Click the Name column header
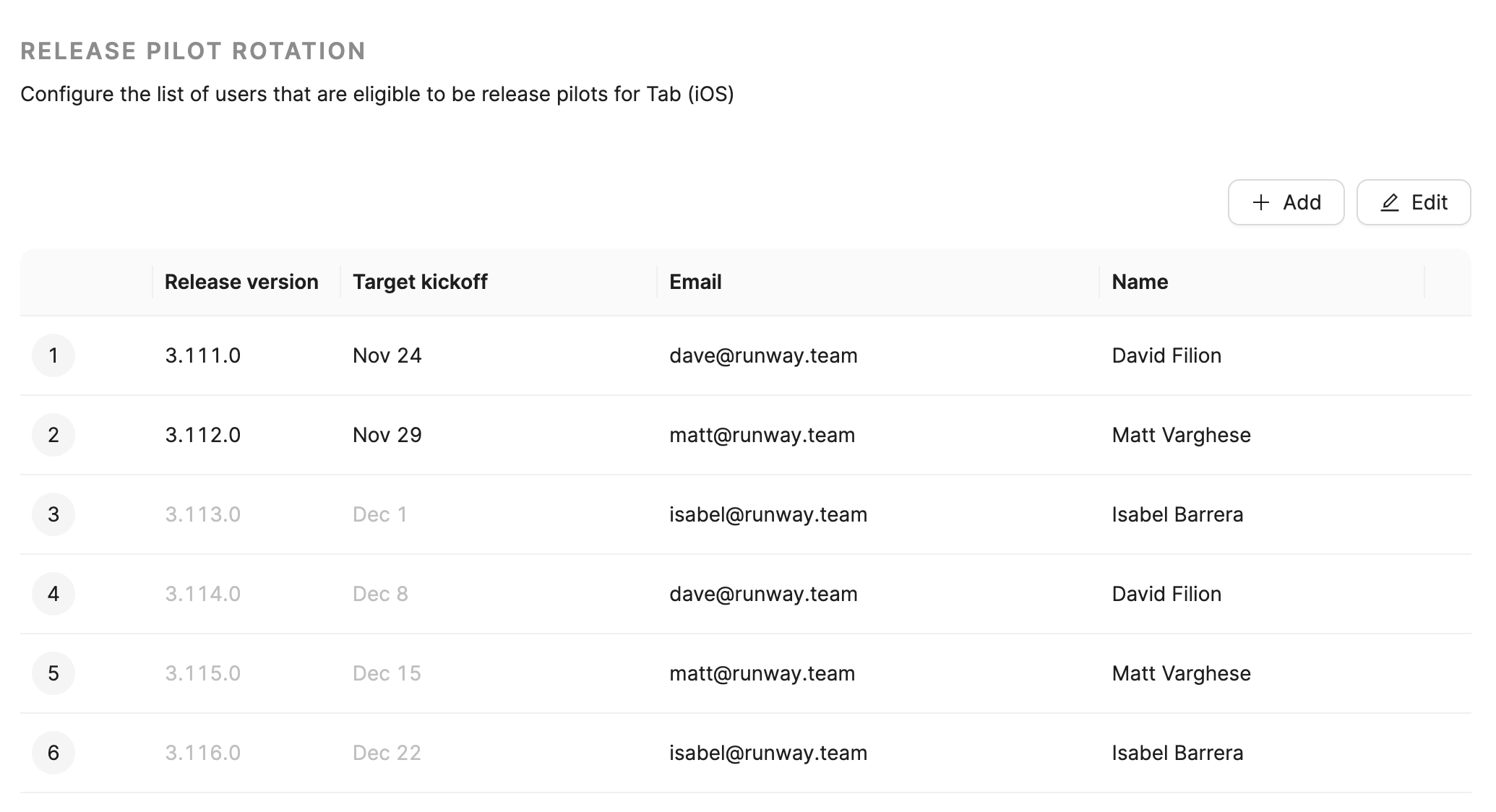The image size is (1496, 812). coord(1140,282)
